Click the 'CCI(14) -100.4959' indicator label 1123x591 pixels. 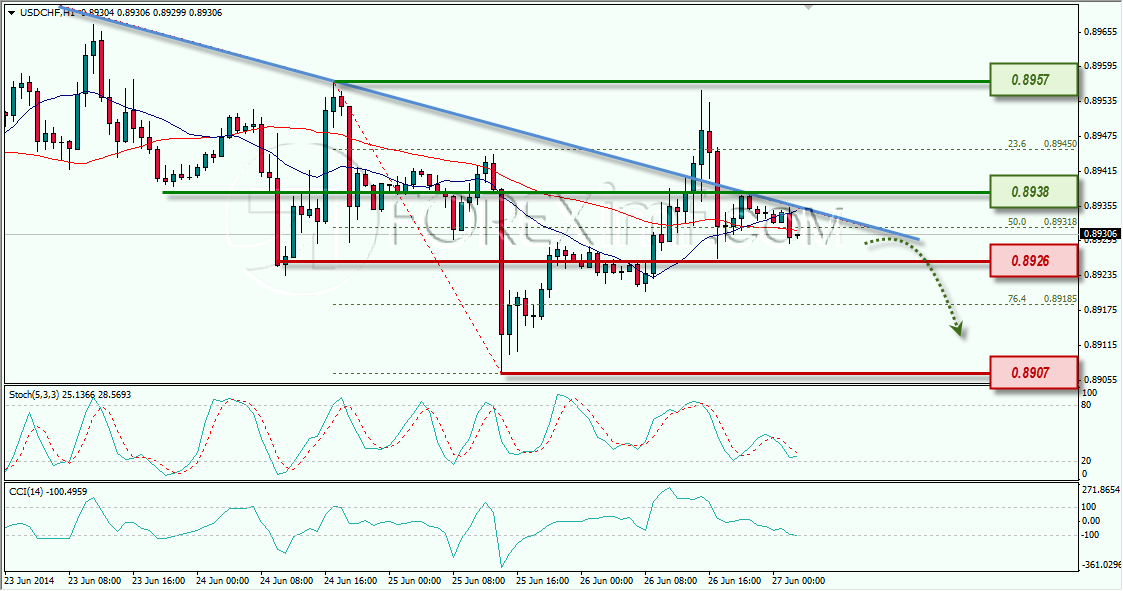tap(48, 491)
